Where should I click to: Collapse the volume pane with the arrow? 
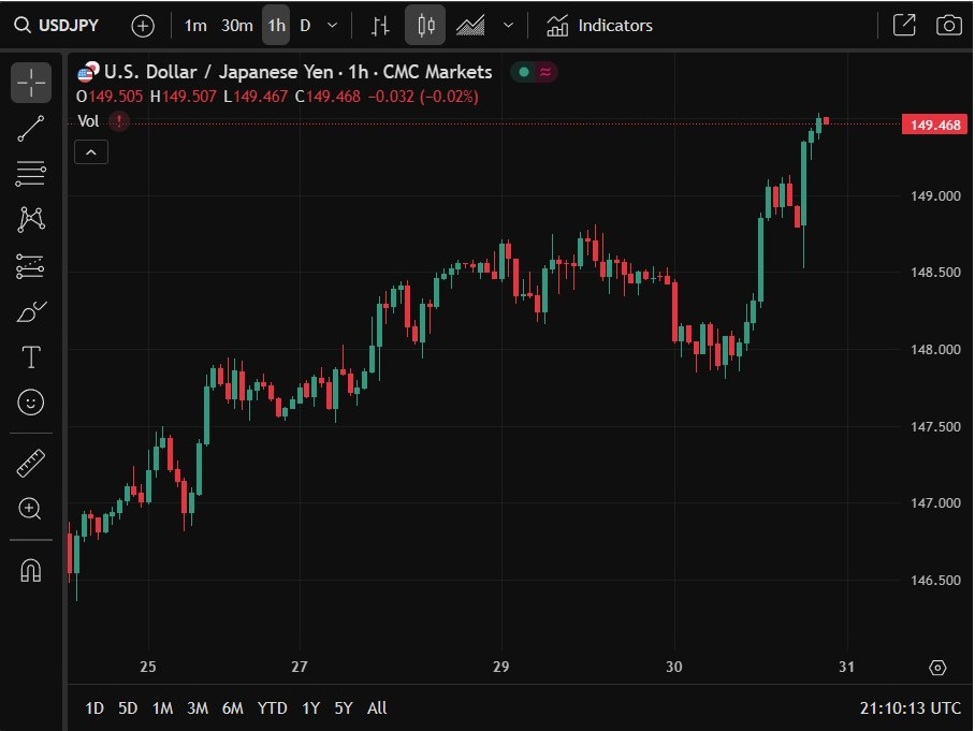click(91, 151)
